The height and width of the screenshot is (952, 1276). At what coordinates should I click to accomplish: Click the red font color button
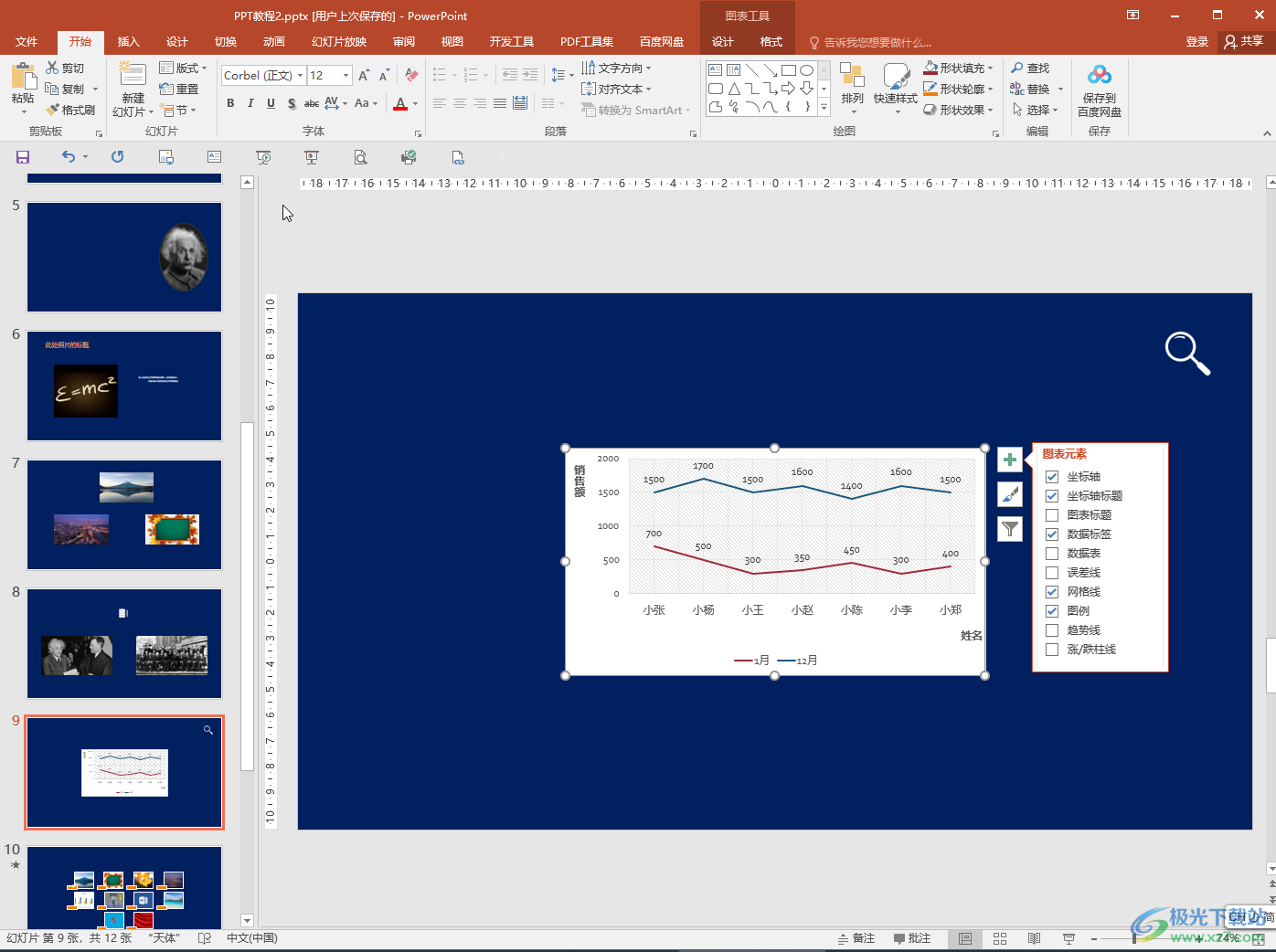(400, 104)
